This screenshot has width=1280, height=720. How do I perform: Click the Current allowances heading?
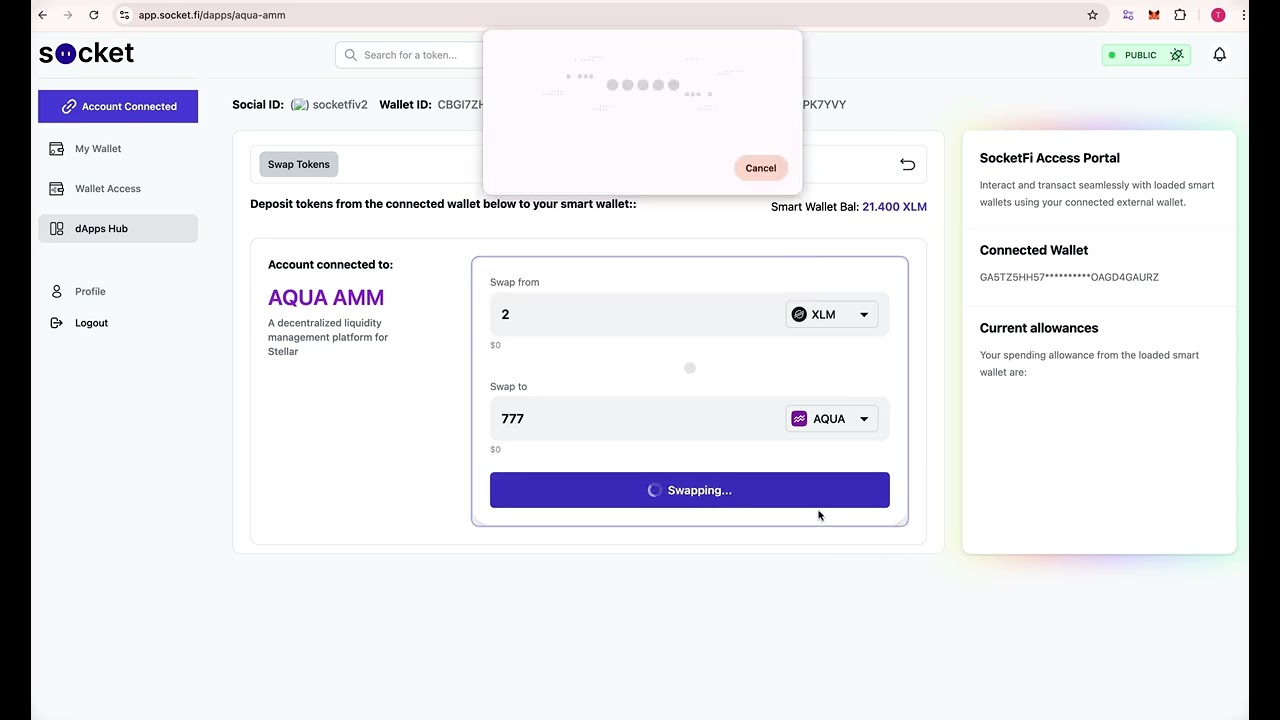click(1038, 328)
